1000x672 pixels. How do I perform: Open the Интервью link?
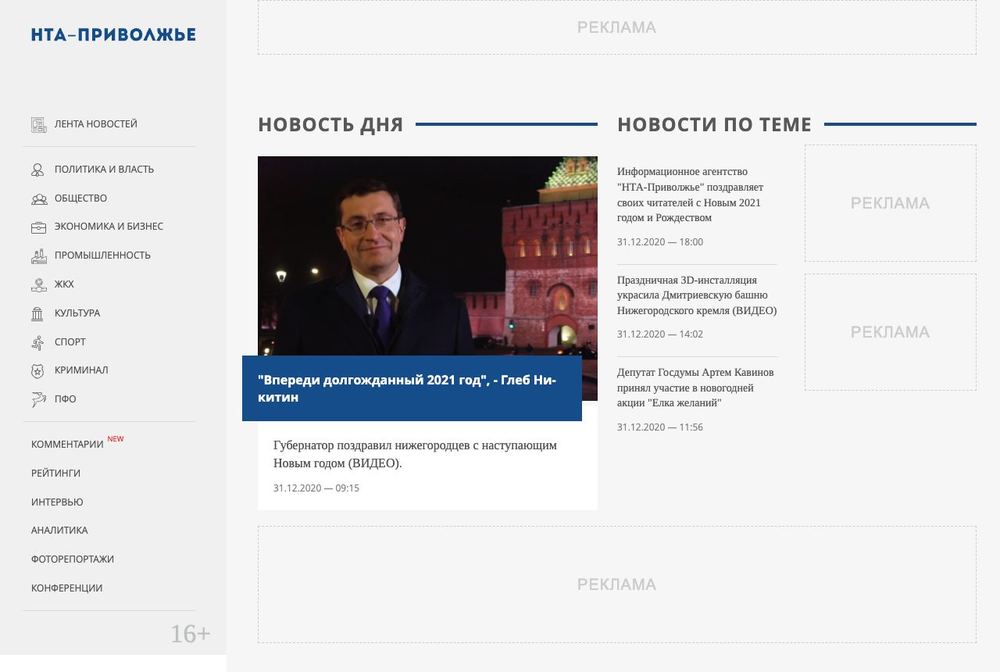[x=57, y=502]
